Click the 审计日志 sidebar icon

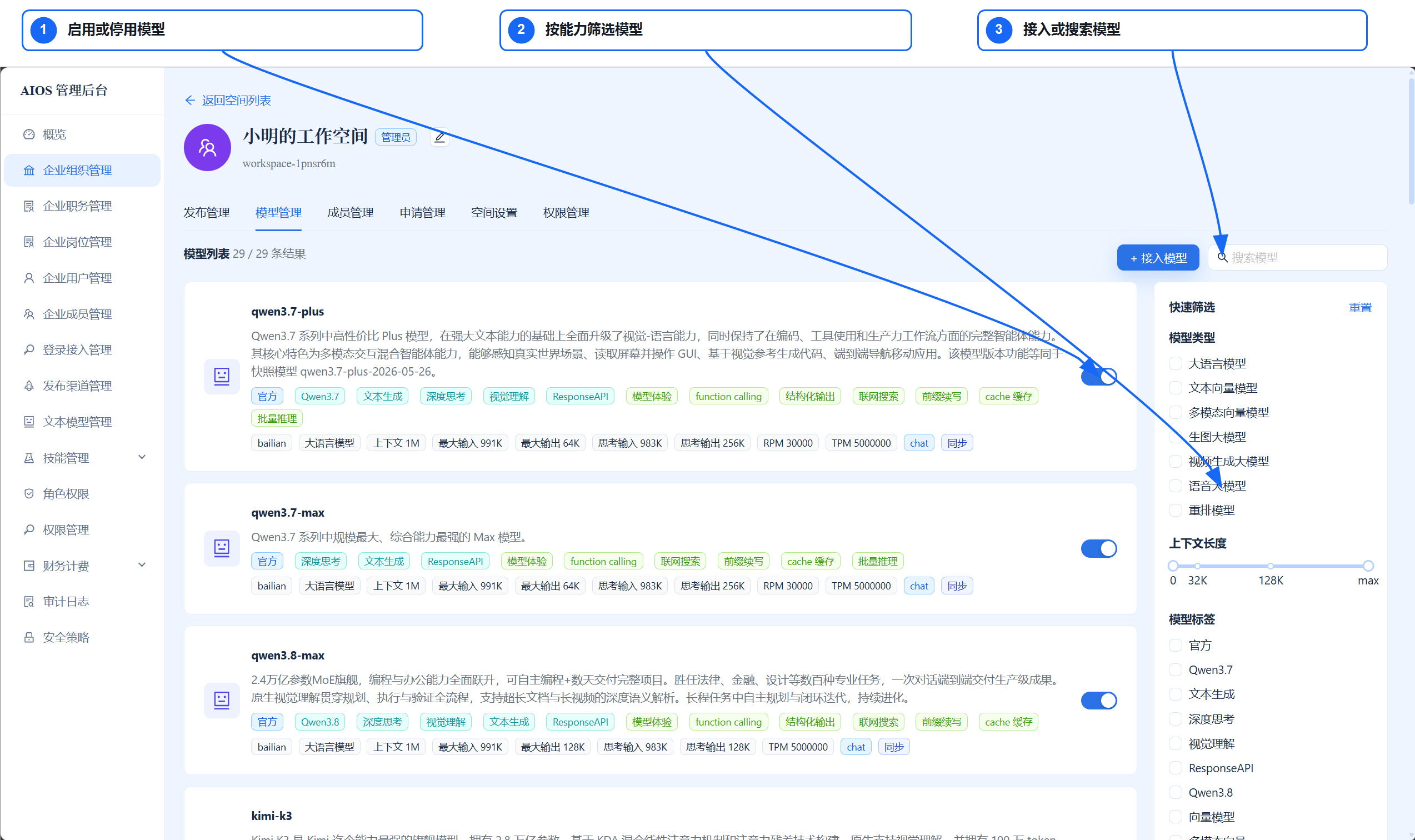coord(29,602)
